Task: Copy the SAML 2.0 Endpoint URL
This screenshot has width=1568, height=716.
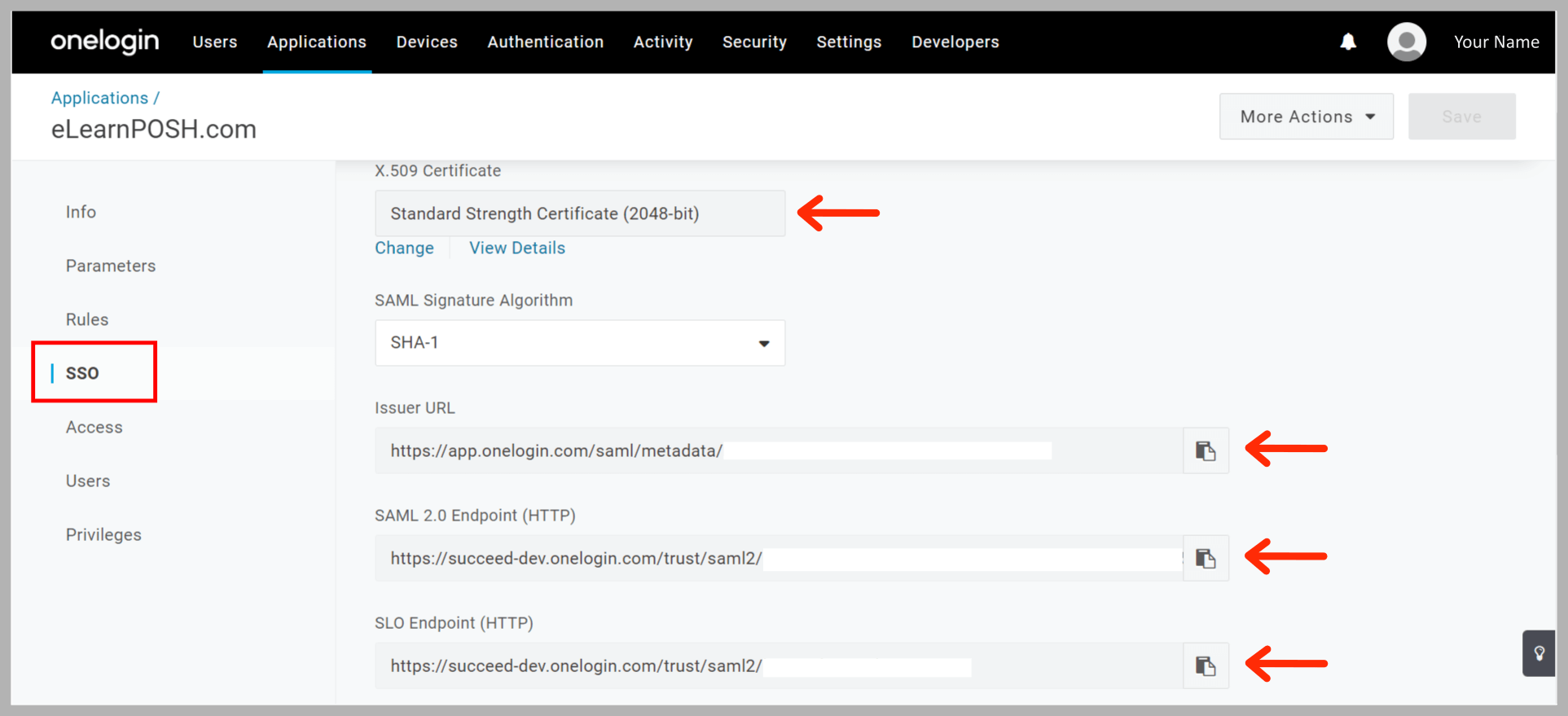Action: pos(1206,558)
